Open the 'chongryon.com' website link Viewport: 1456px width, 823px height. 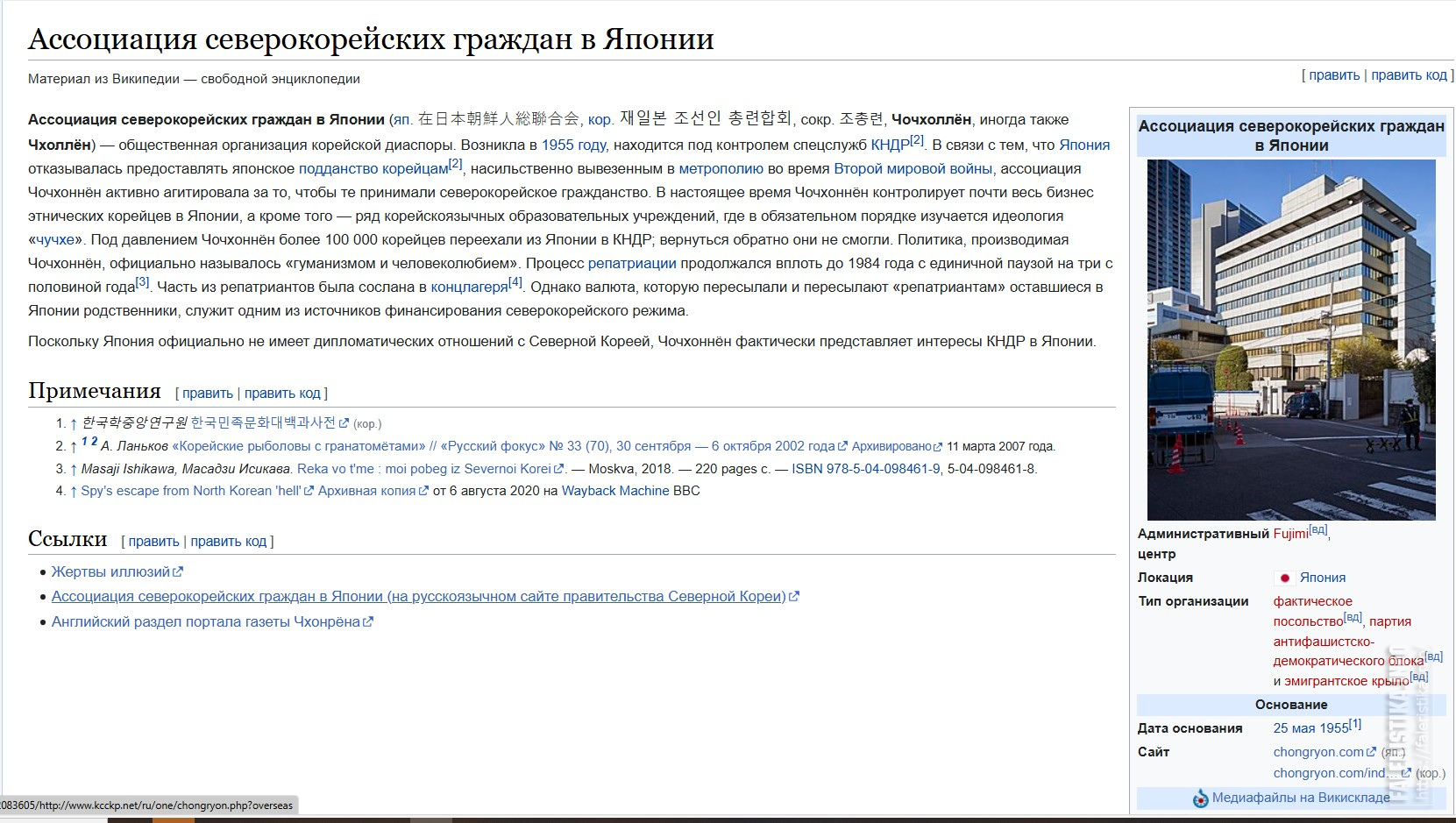tap(1325, 752)
